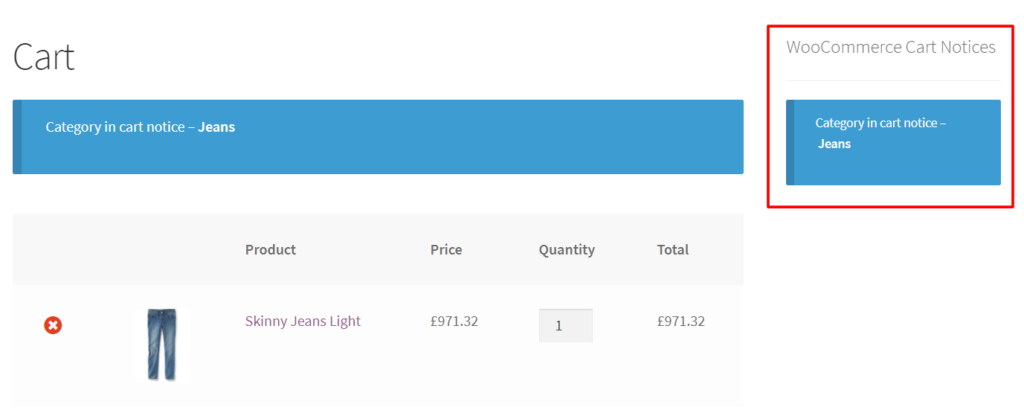Open the blue jeans product thumbnail
This screenshot has height=416, width=1024.
coord(161,345)
